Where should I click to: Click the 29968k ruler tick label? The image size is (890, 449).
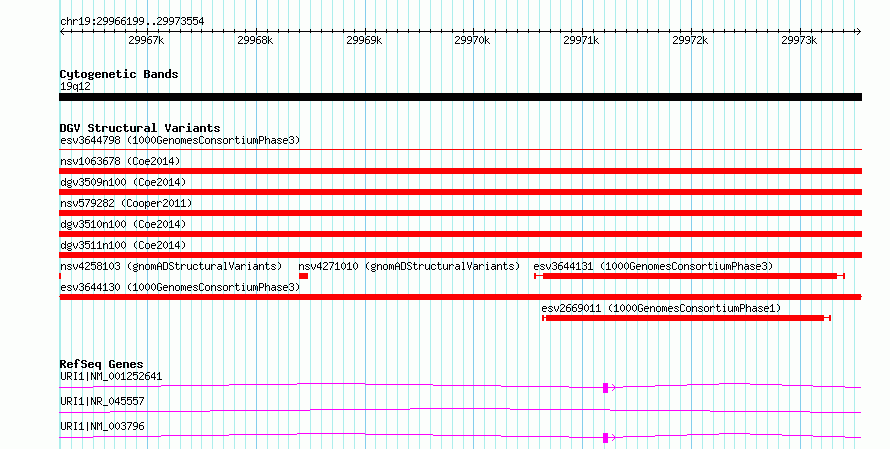pyautogui.click(x=255, y=40)
